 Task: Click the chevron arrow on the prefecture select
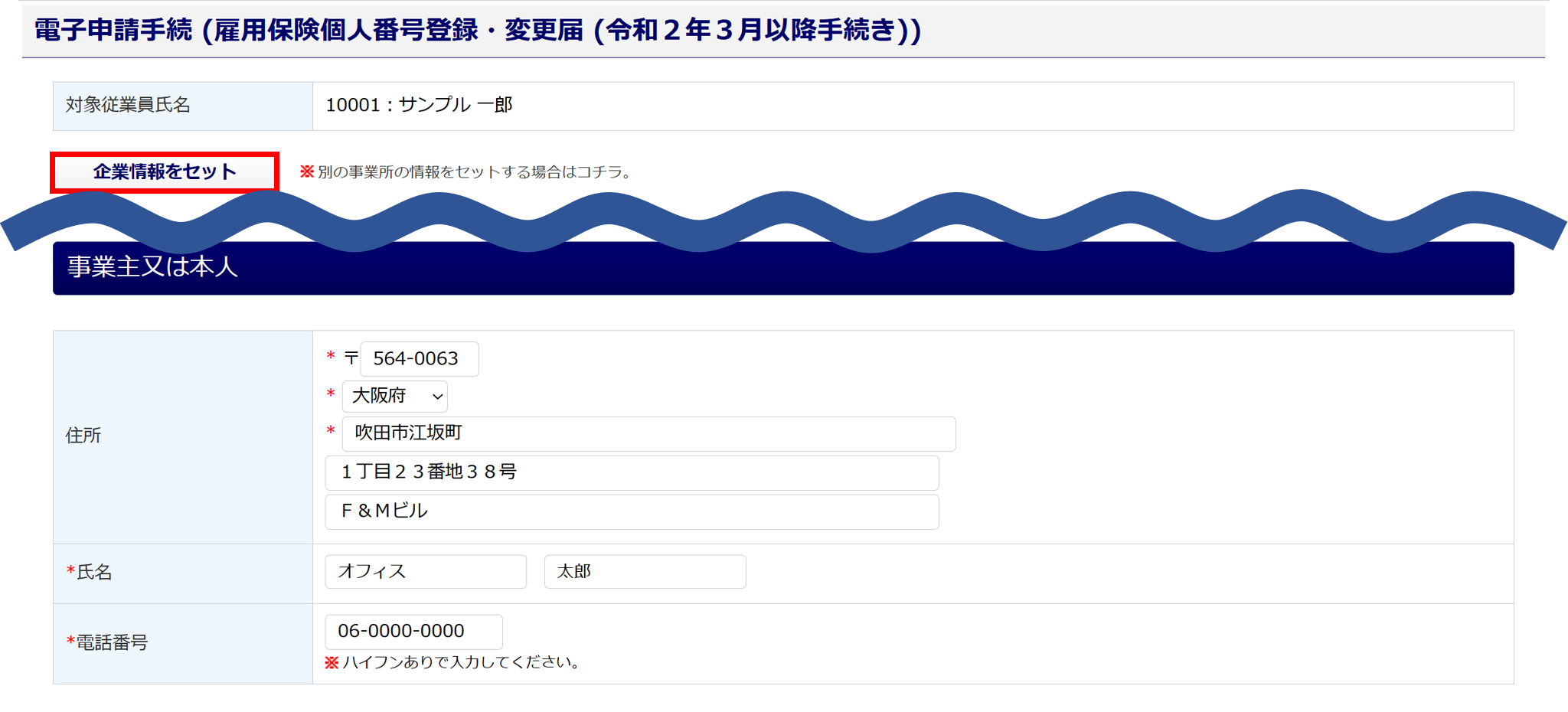(437, 397)
